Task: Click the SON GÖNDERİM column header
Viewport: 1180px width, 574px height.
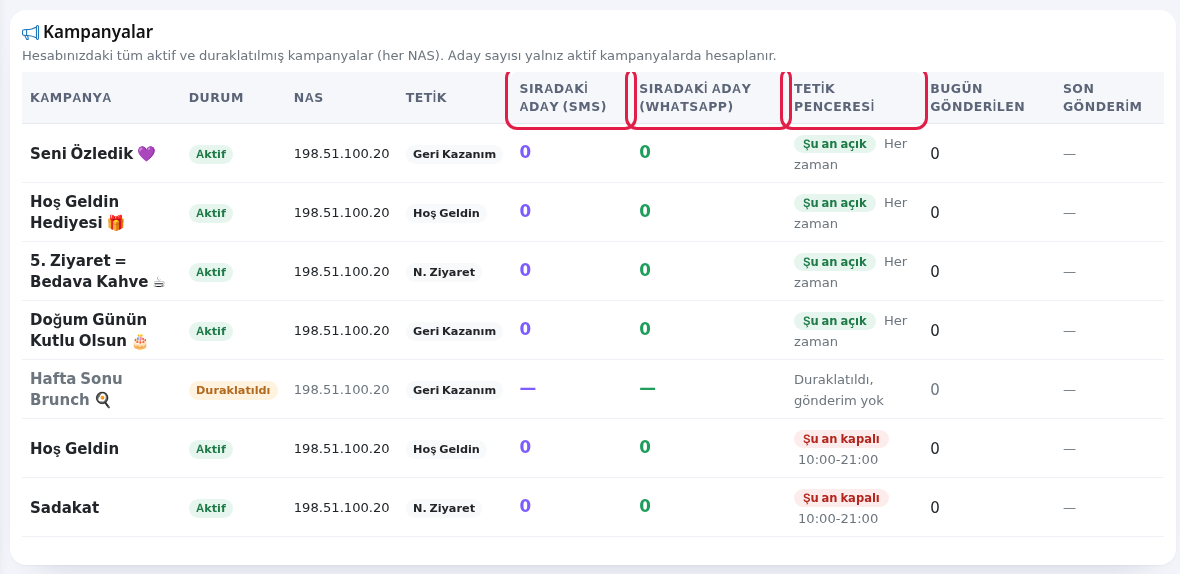Action: (1102, 98)
